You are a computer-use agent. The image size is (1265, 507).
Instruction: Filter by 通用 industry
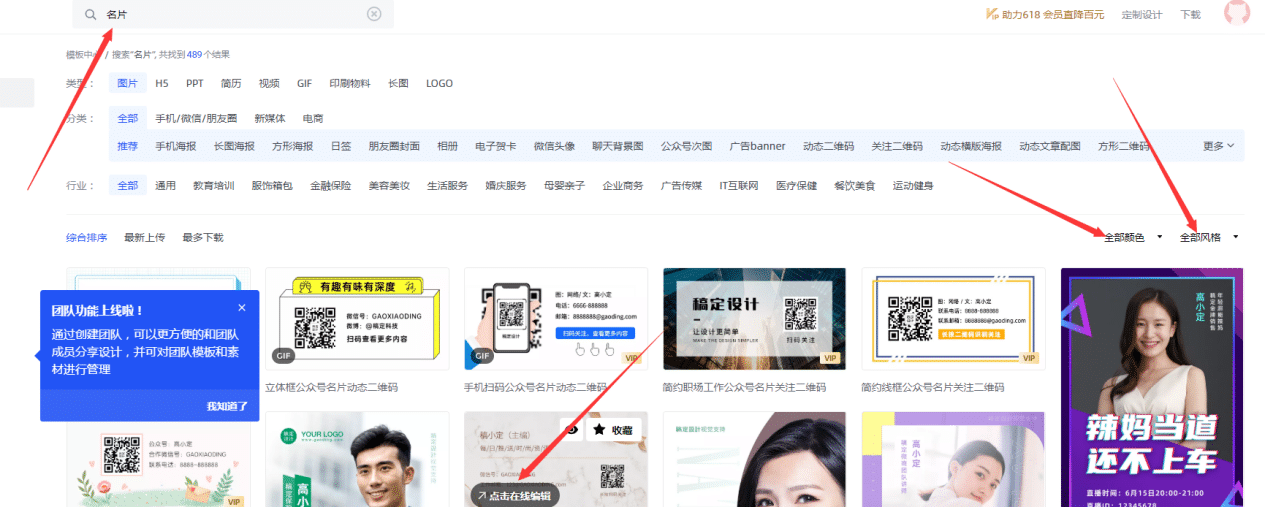165,186
